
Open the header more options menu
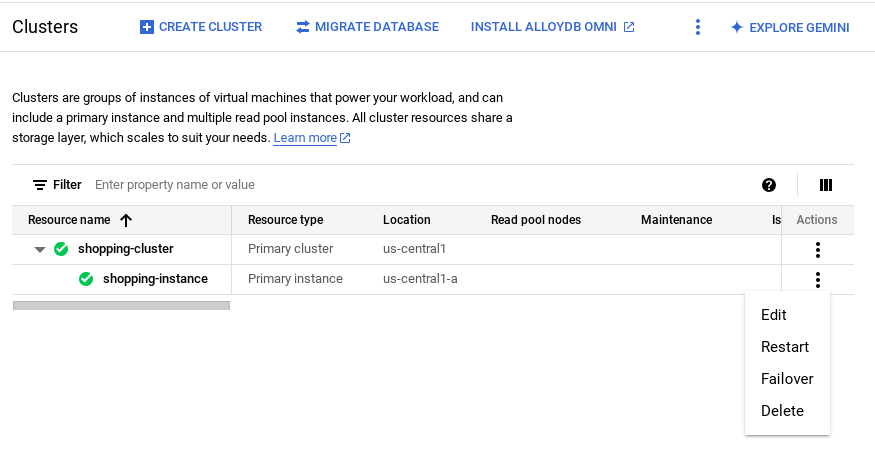point(698,27)
